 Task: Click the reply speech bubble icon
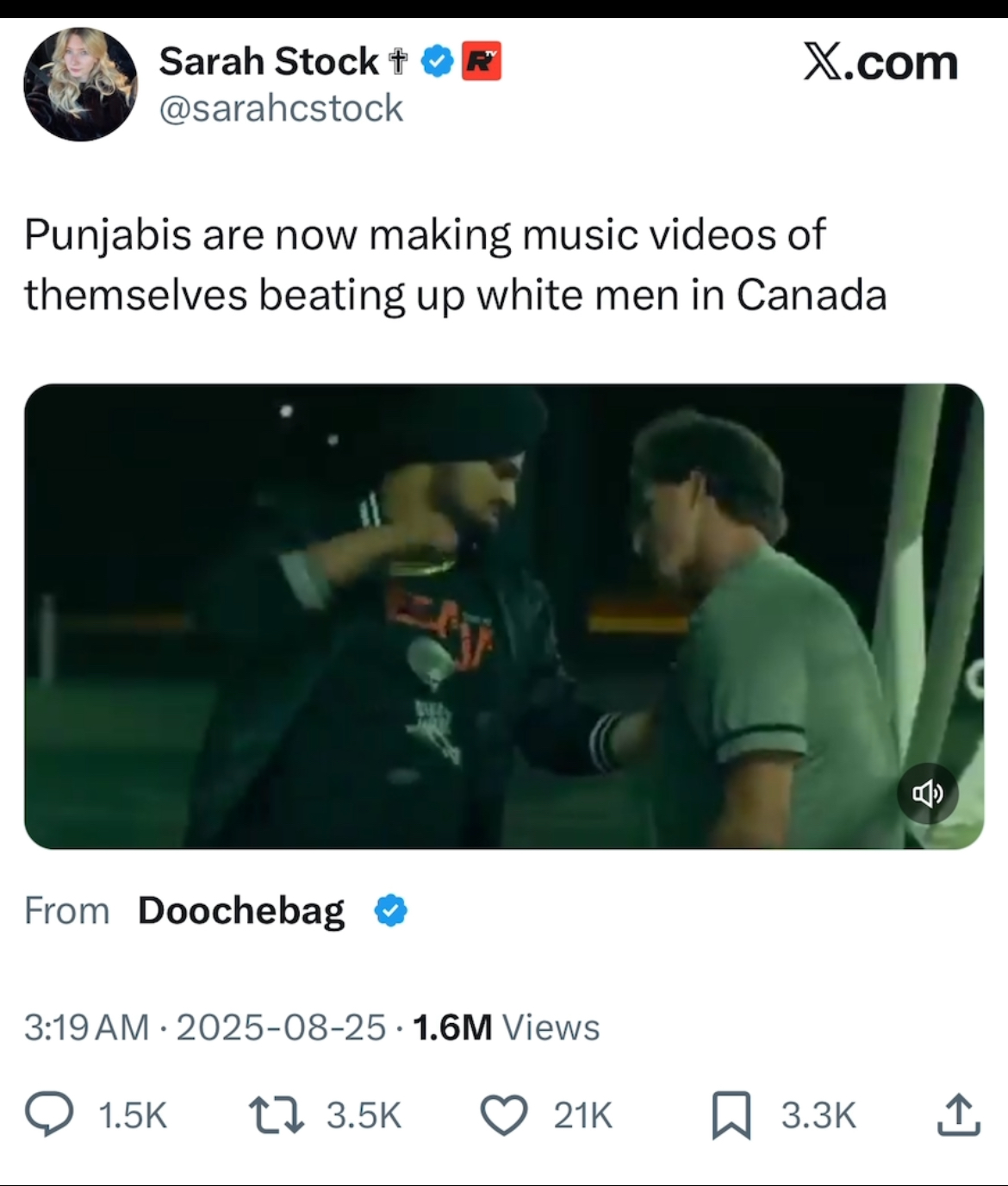[x=48, y=1114]
